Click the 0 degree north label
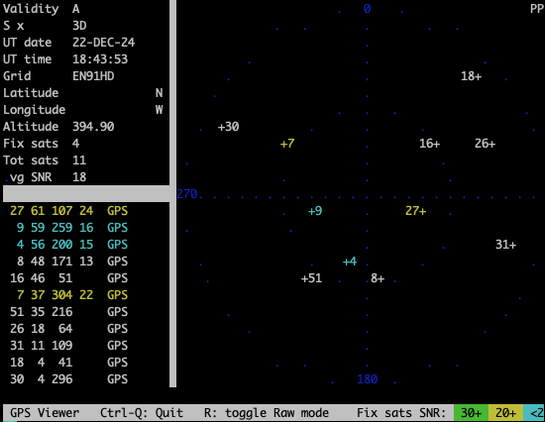The width and height of the screenshot is (545, 422). tap(367, 9)
